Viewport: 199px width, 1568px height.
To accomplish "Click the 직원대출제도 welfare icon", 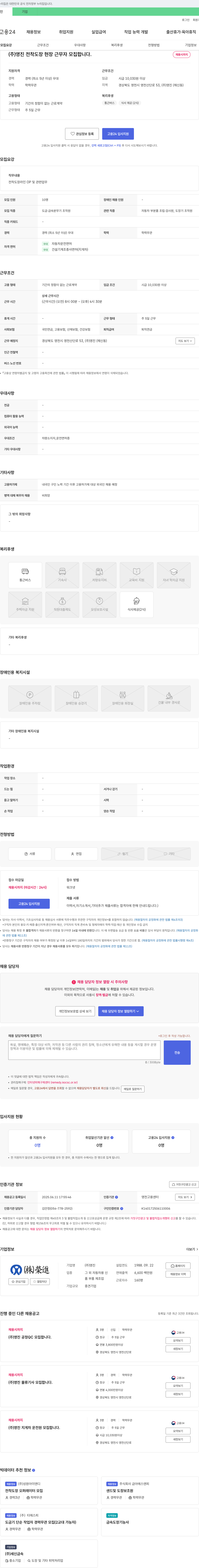I will click(62, 604).
